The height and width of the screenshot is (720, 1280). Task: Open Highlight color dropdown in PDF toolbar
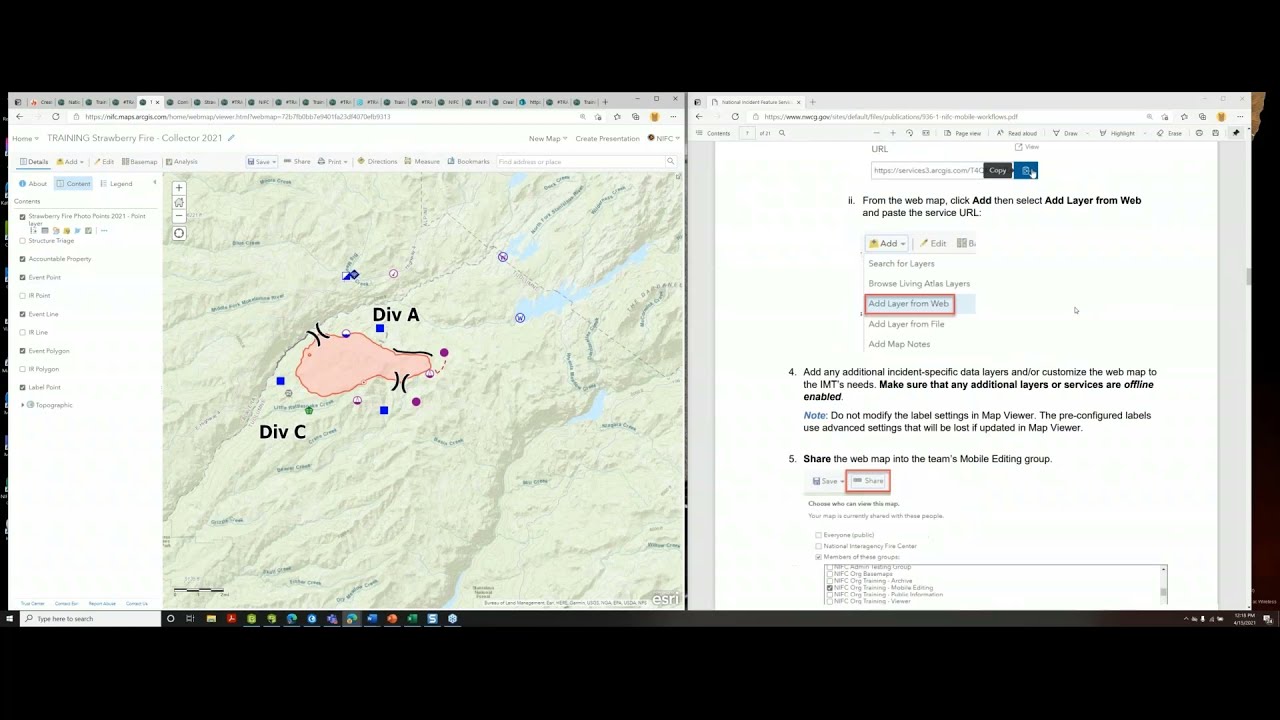tap(1146, 133)
